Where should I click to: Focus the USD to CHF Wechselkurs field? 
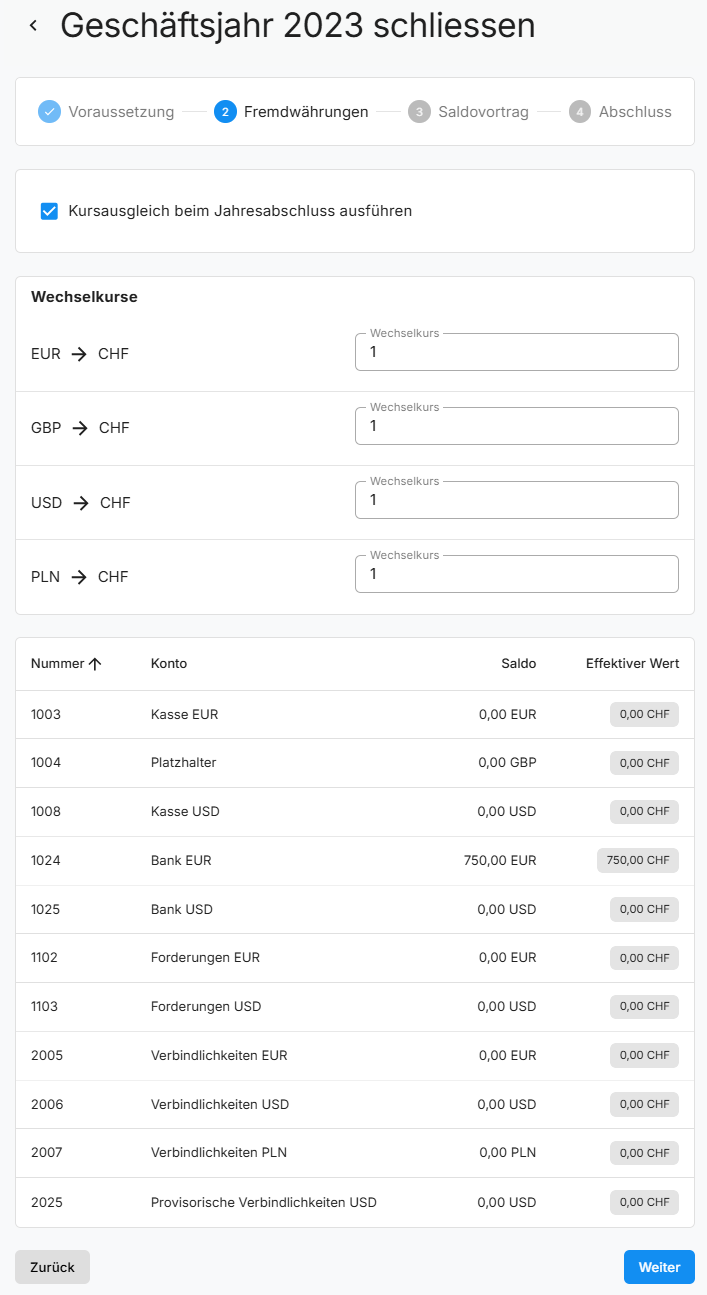(516, 501)
